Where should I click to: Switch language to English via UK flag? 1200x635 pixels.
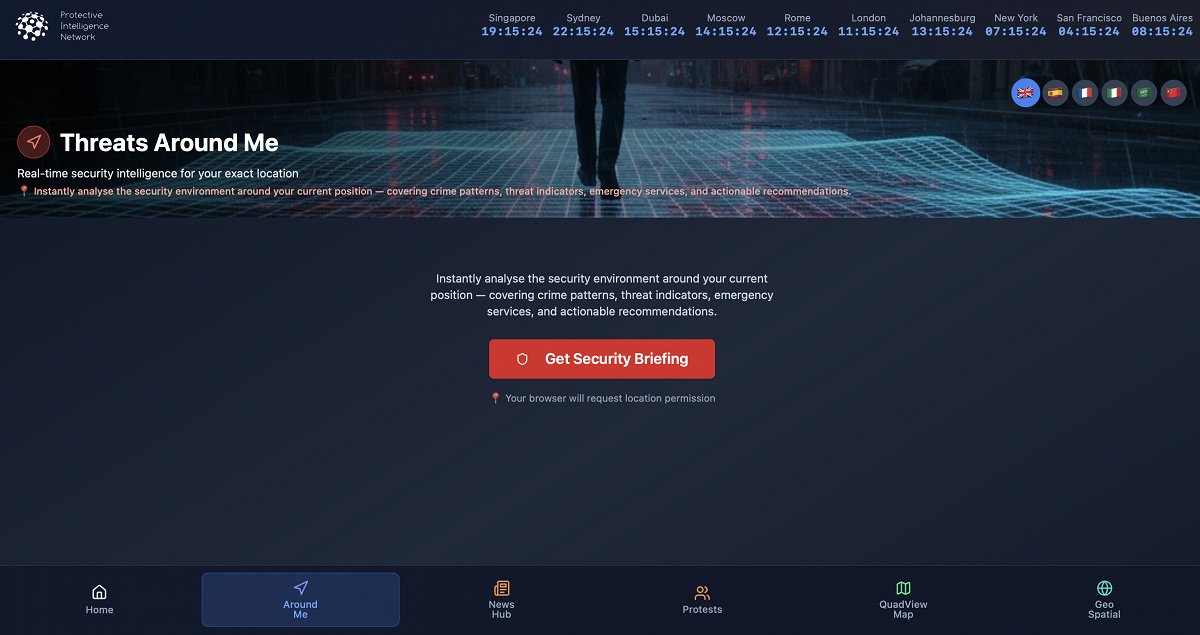1025,93
